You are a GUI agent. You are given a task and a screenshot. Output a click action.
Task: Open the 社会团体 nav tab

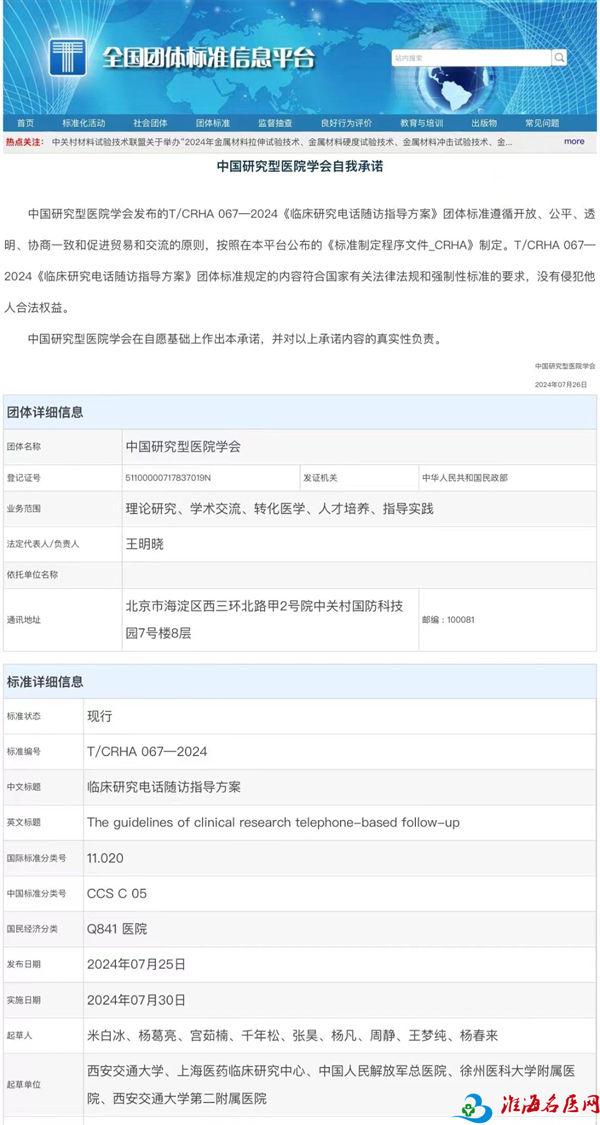pyautogui.click(x=150, y=123)
